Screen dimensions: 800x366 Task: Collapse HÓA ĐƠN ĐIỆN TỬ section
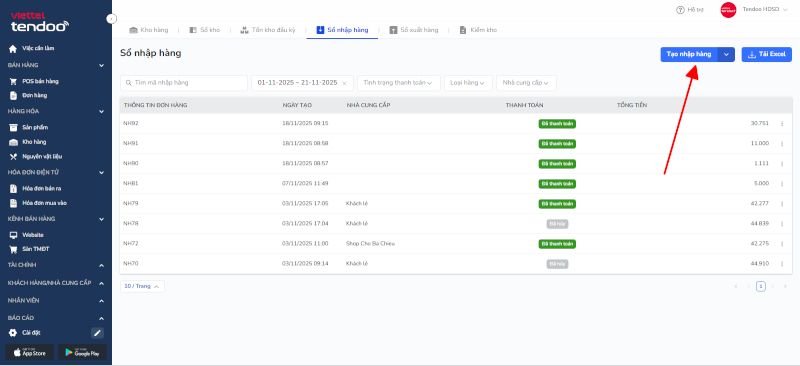coord(102,173)
